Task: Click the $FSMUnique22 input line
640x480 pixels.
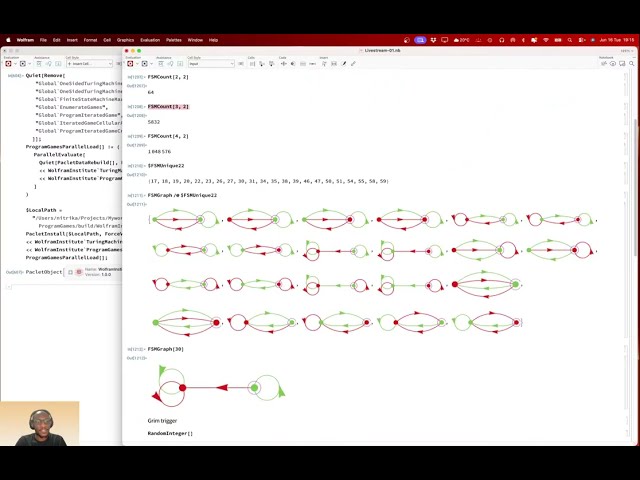Action: [x=166, y=166]
